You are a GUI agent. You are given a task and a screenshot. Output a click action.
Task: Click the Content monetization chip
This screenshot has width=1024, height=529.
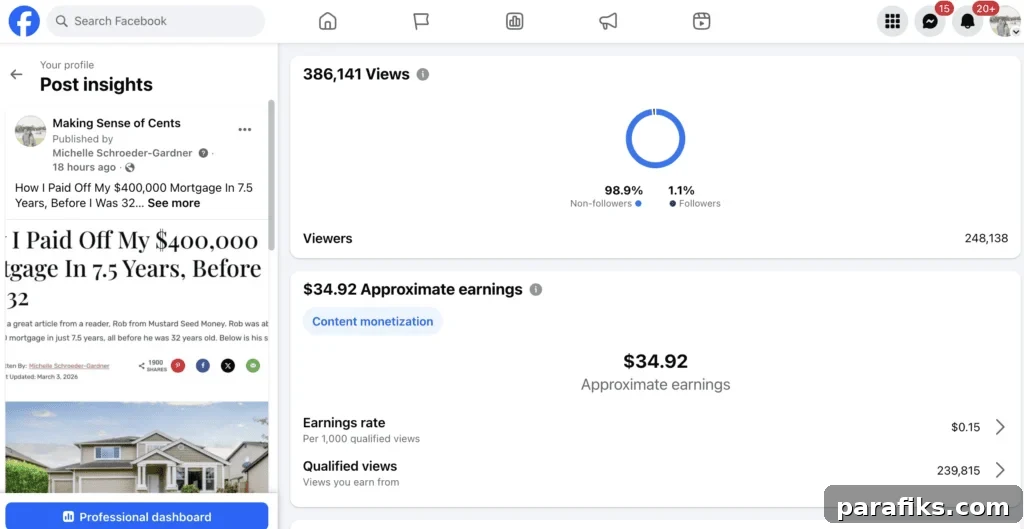pyautogui.click(x=372, y=321)
